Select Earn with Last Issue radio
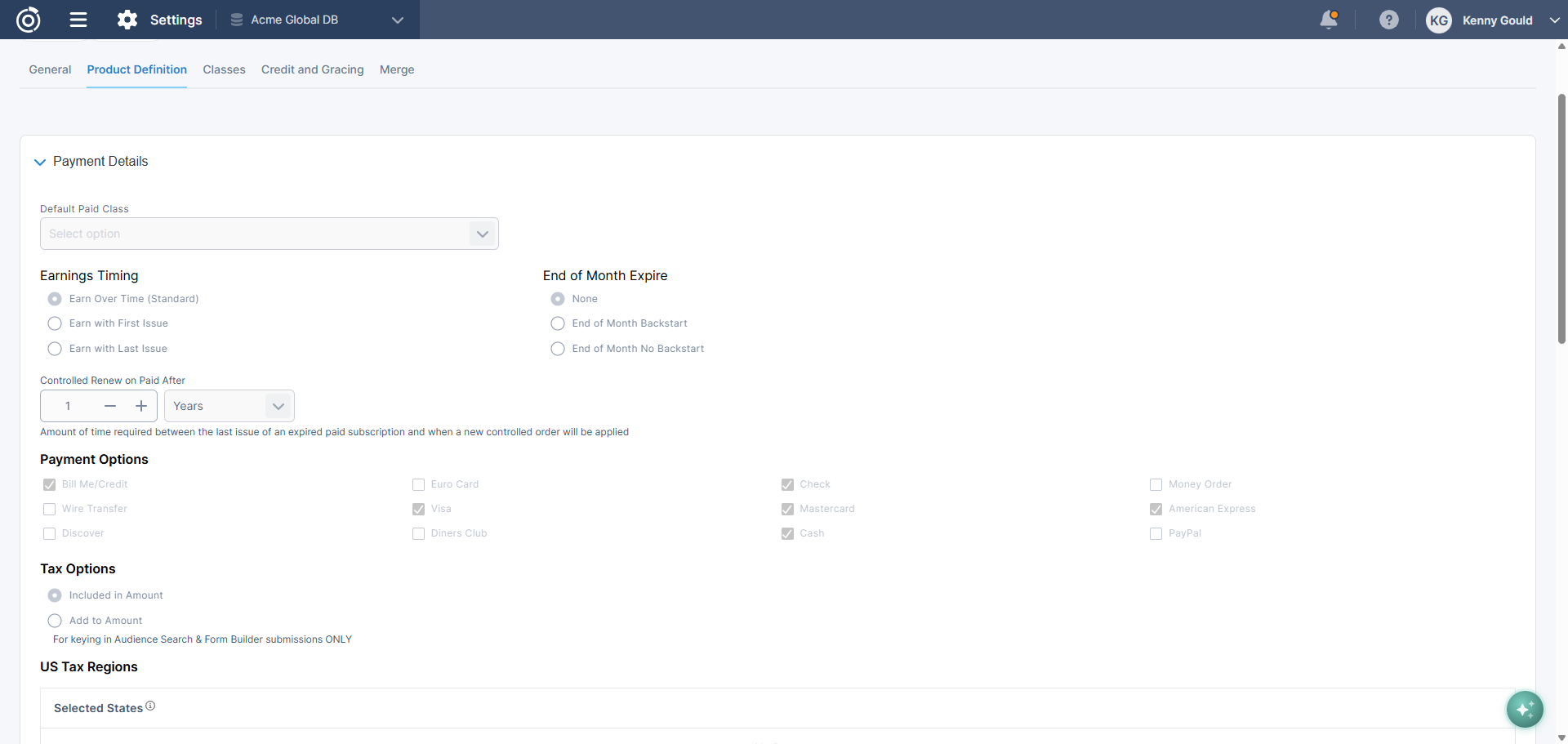This screenshot has height=744, width=1568. click(x=55, y=349)
